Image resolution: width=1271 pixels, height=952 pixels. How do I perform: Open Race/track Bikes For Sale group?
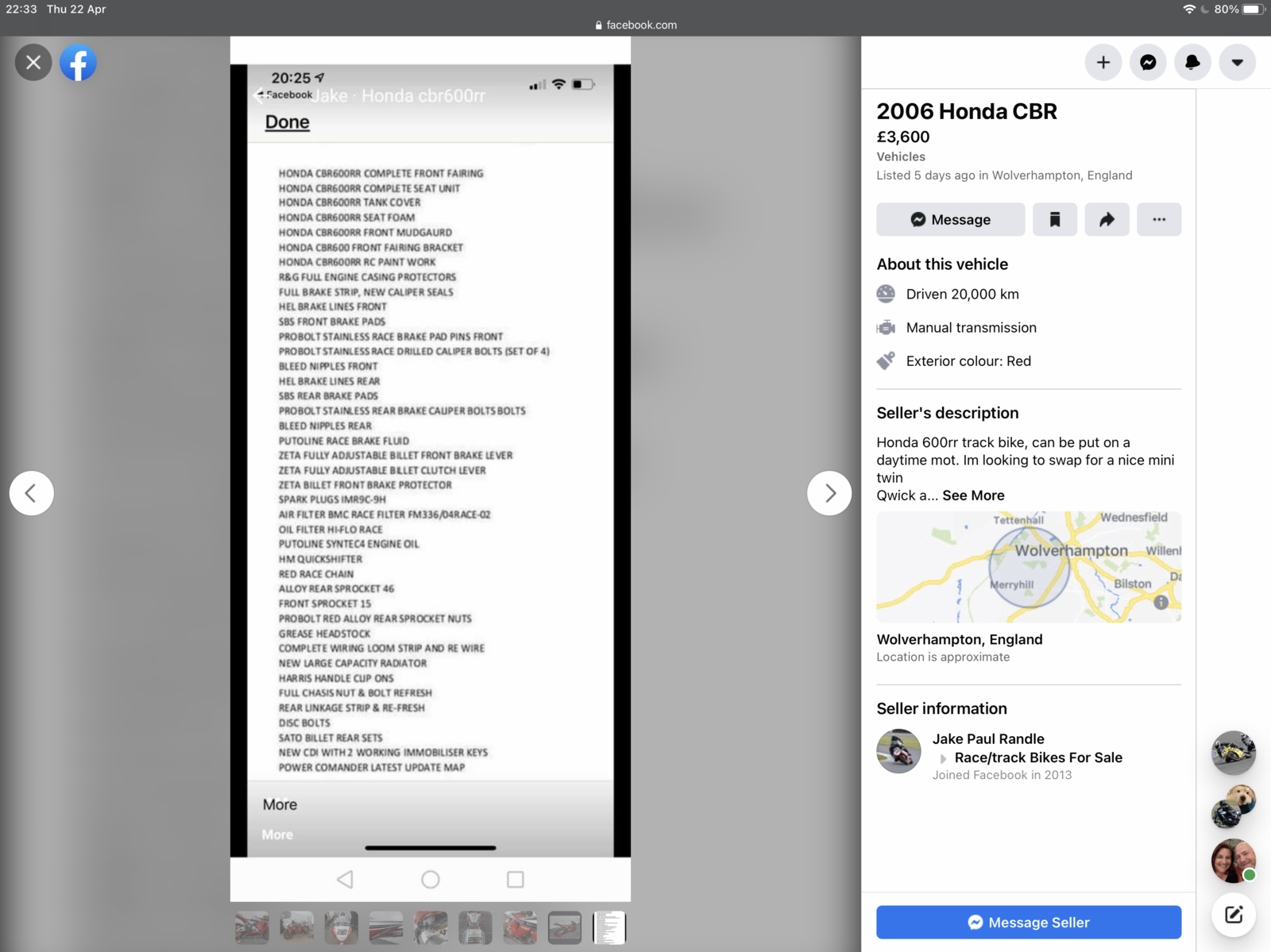click(x=1038, y=757)
